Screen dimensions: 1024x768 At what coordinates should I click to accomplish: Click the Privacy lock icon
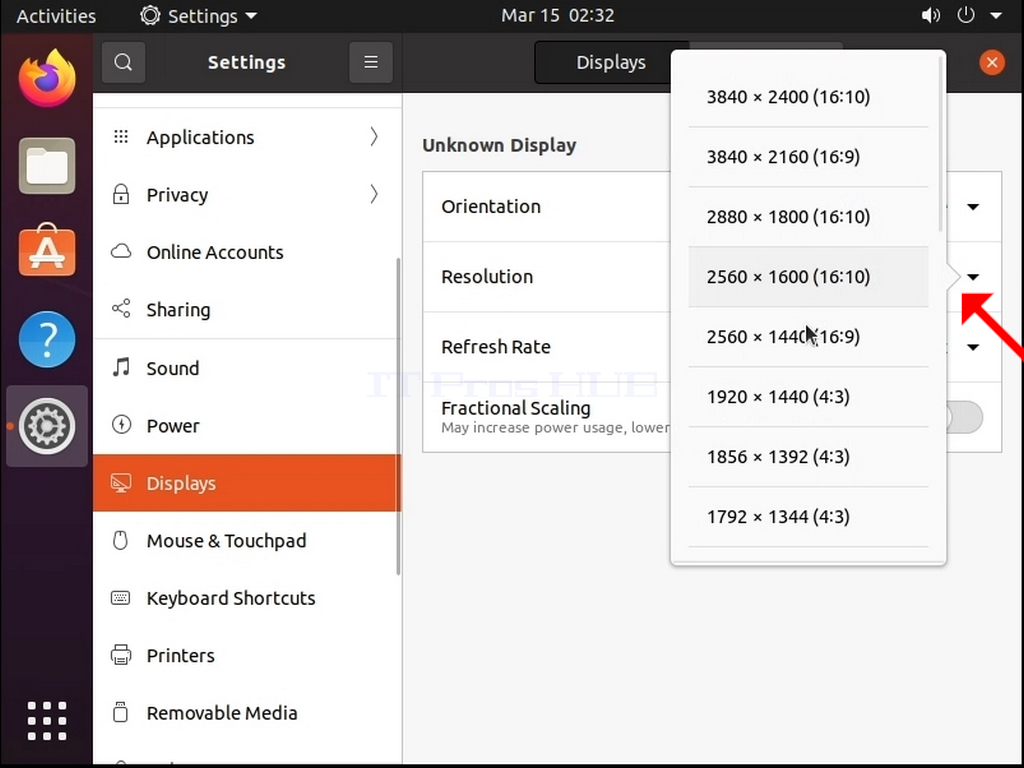coord(121,194)
